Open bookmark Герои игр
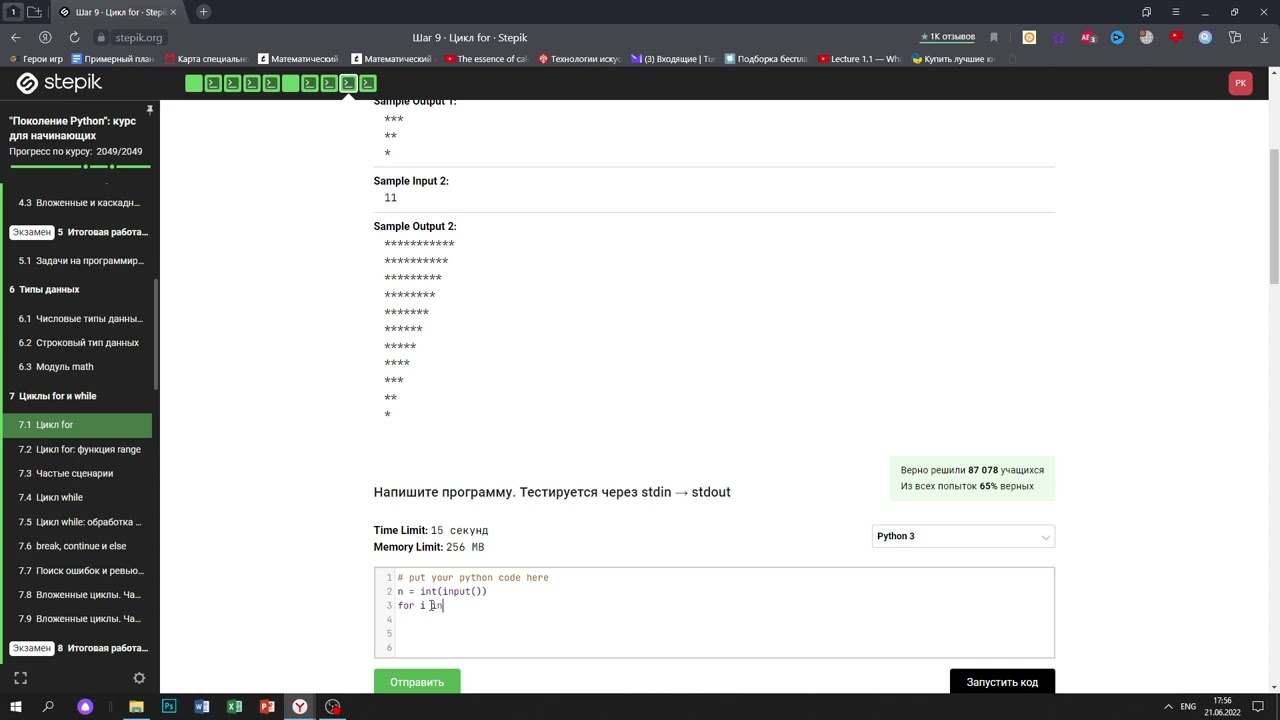Screen dimensions: 1280x720 [36, 59]
